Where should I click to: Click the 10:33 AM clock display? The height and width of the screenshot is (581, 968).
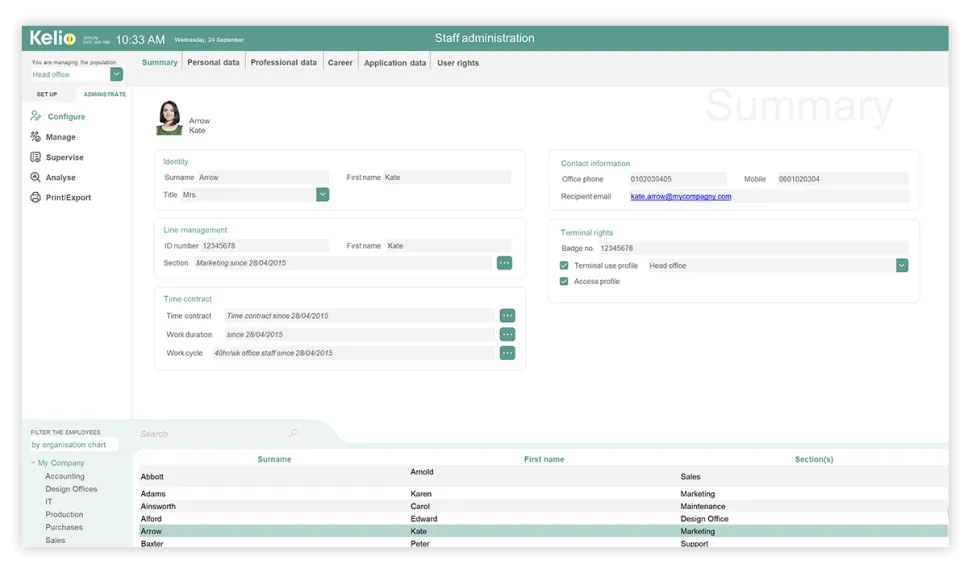(x=140, y=40)
